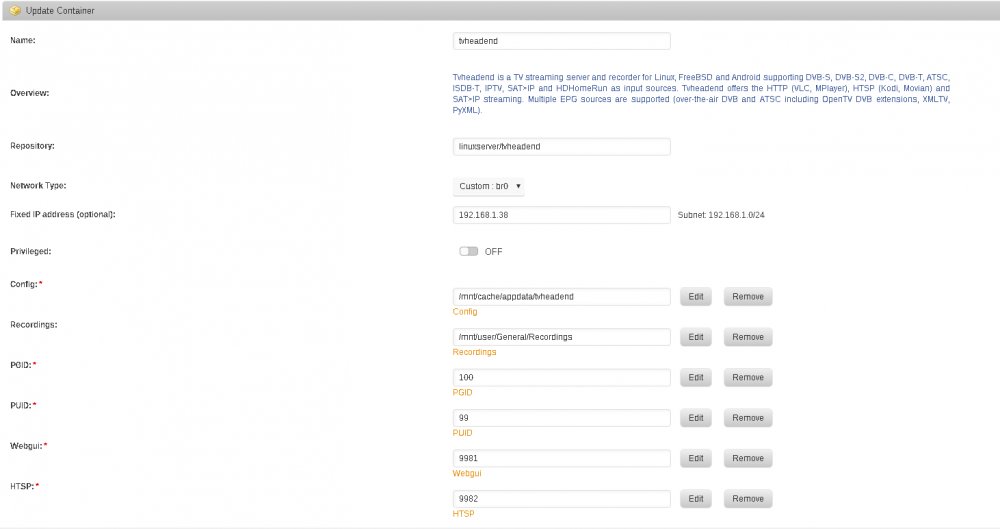1000x529 pixels.
Task: Click the Config path input field
Action: [x=561, y=297]
